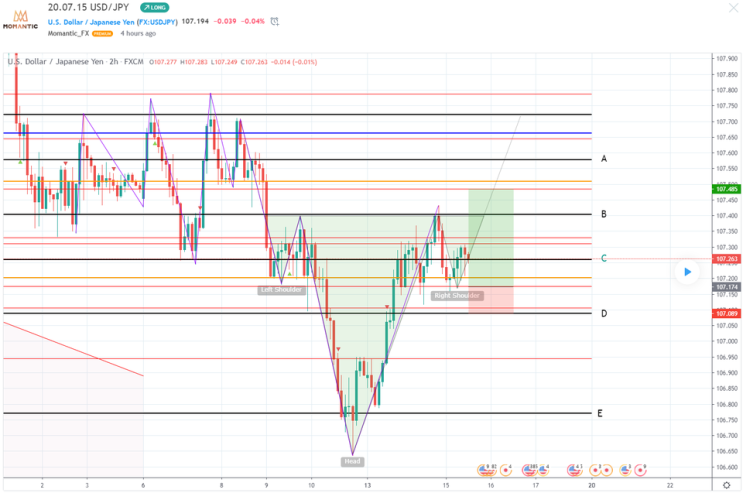The width and height of the screenshot is (743, 493).
Task: Open Japan flag event icon numbered 4
Action: pos(506,470)
